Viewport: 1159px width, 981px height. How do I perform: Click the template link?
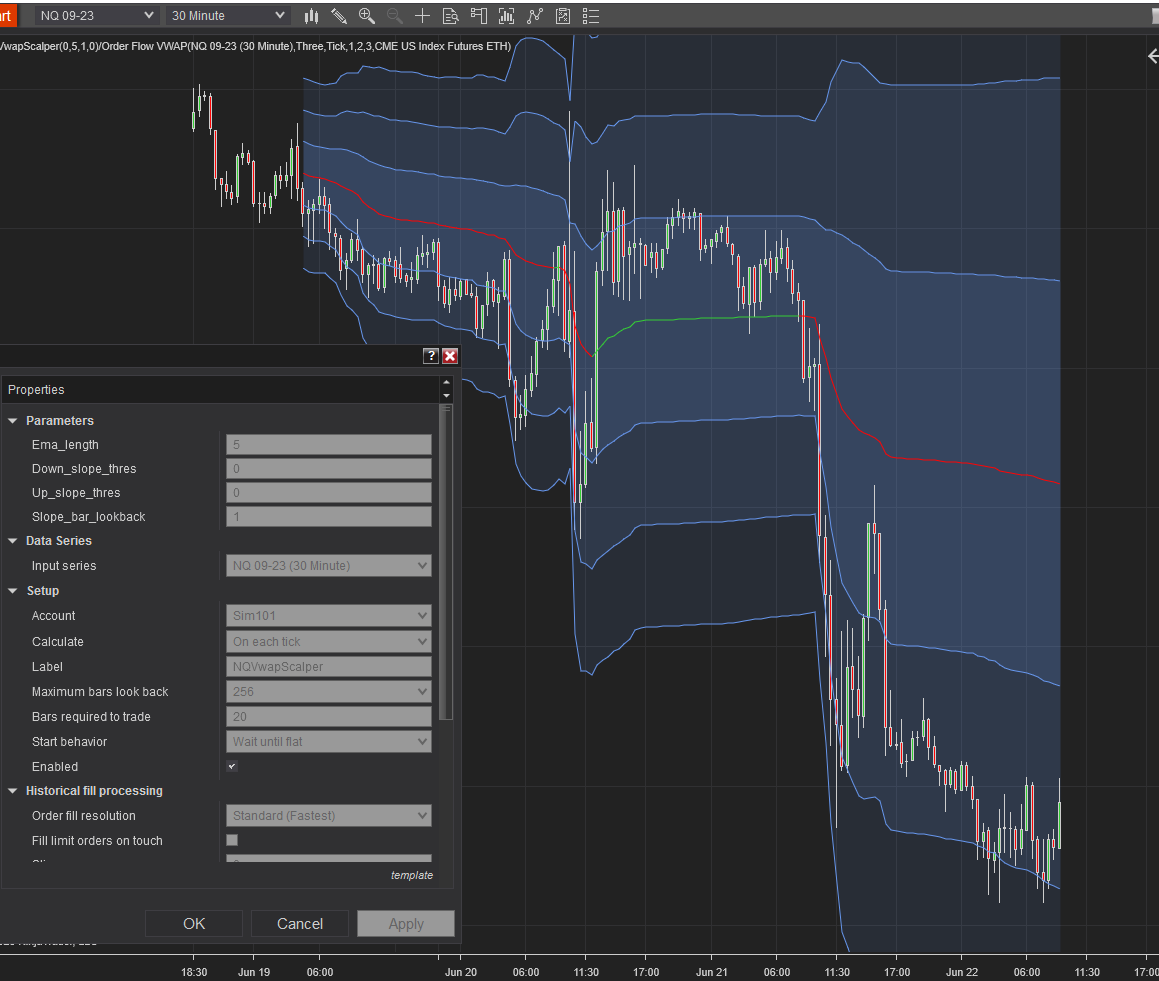[x=412, y=875]
